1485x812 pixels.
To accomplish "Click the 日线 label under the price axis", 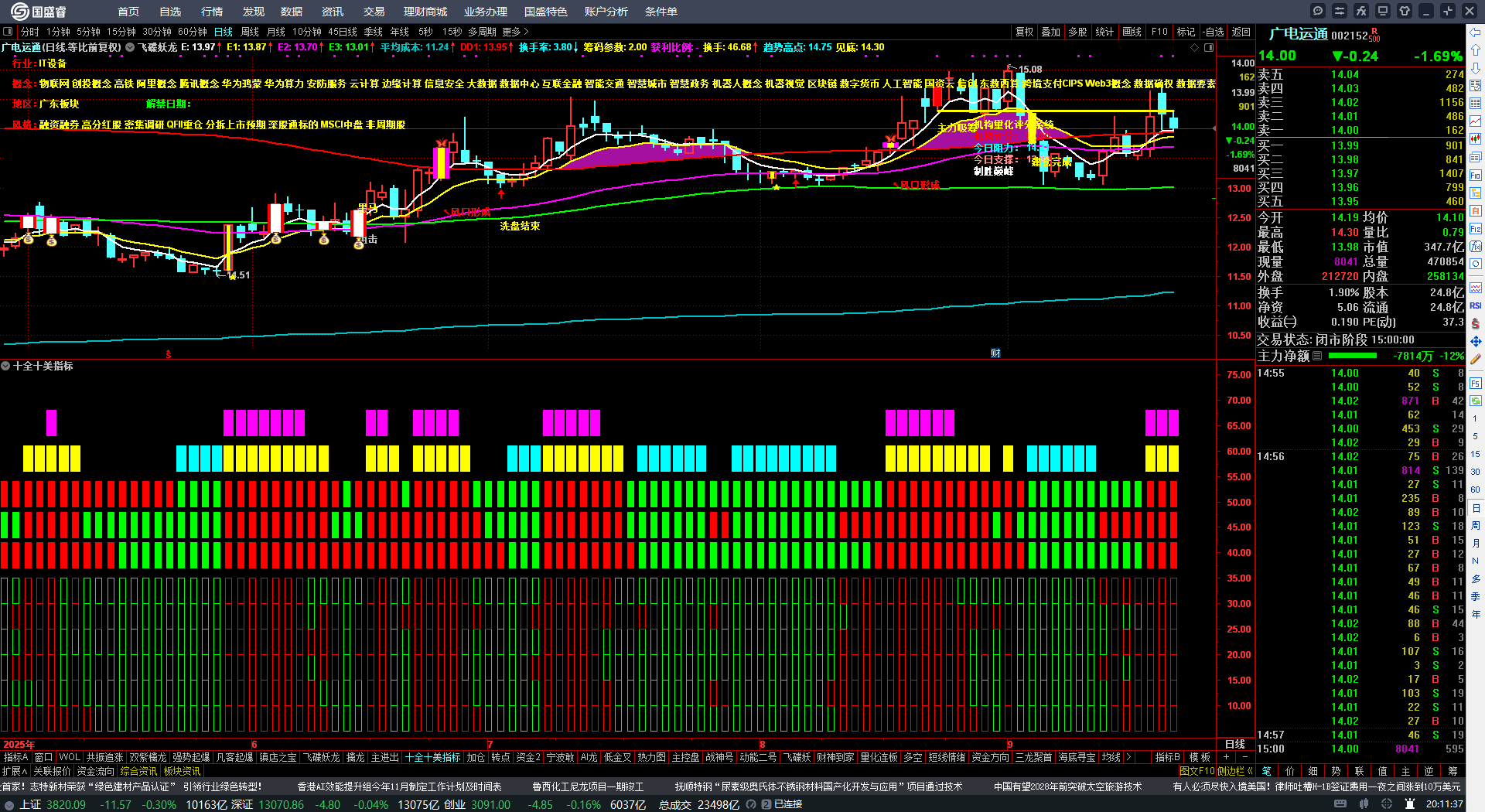I will coord(1235,744).
